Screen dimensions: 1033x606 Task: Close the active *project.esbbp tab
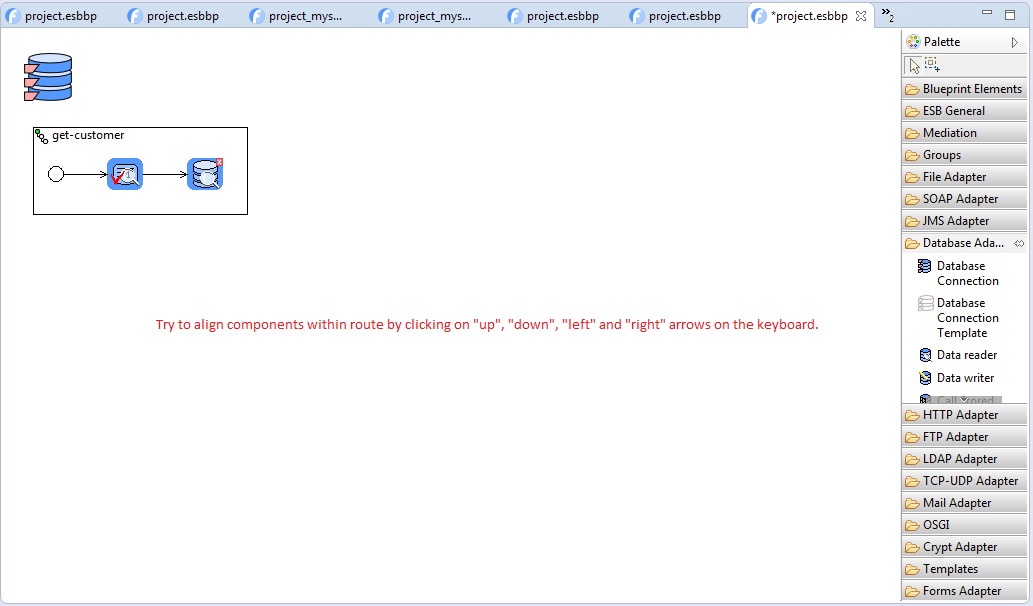pos(861,16)
